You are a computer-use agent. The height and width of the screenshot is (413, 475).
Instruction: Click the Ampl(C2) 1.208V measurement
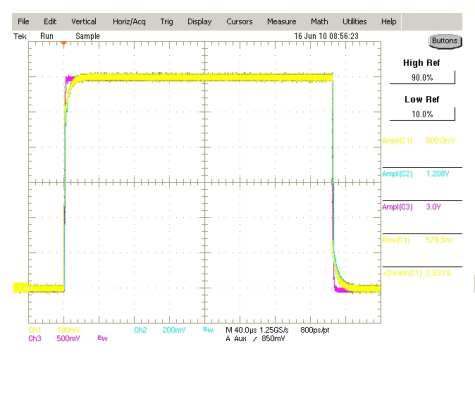(x=416, y=174)
